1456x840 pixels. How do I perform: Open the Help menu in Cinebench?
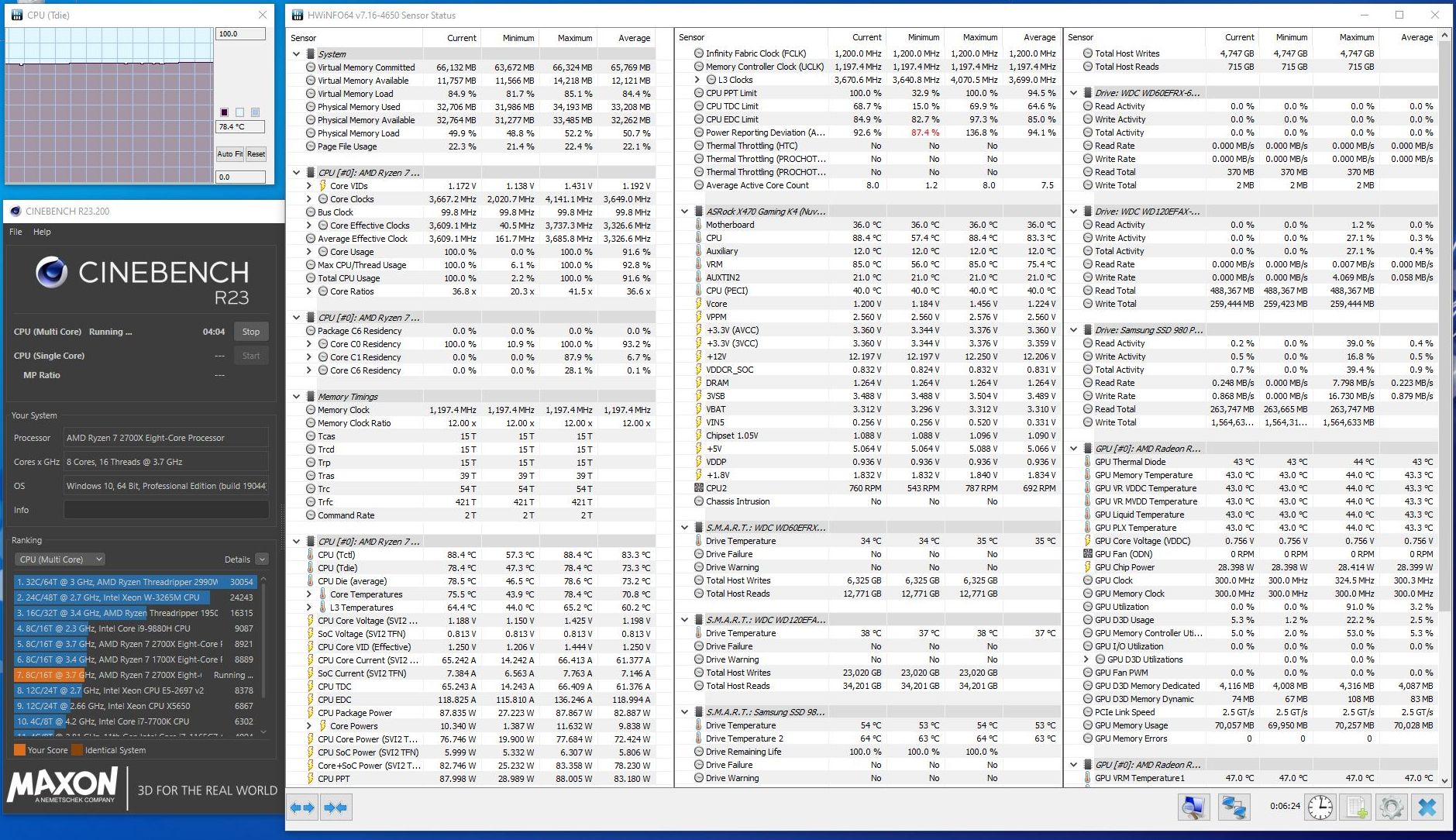(x=42, y=232)
